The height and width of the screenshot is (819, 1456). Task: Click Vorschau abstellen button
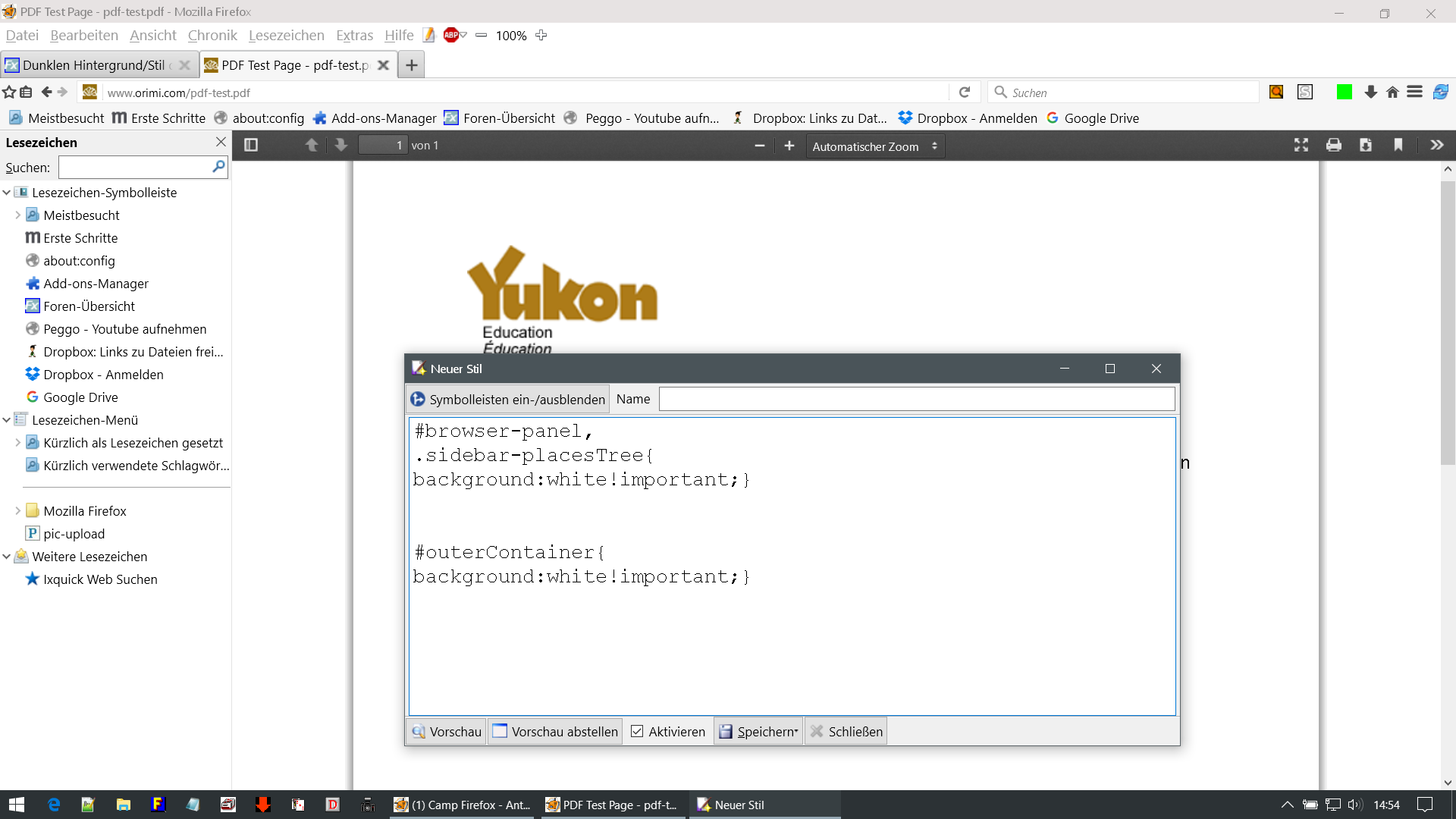coord(555,731)
